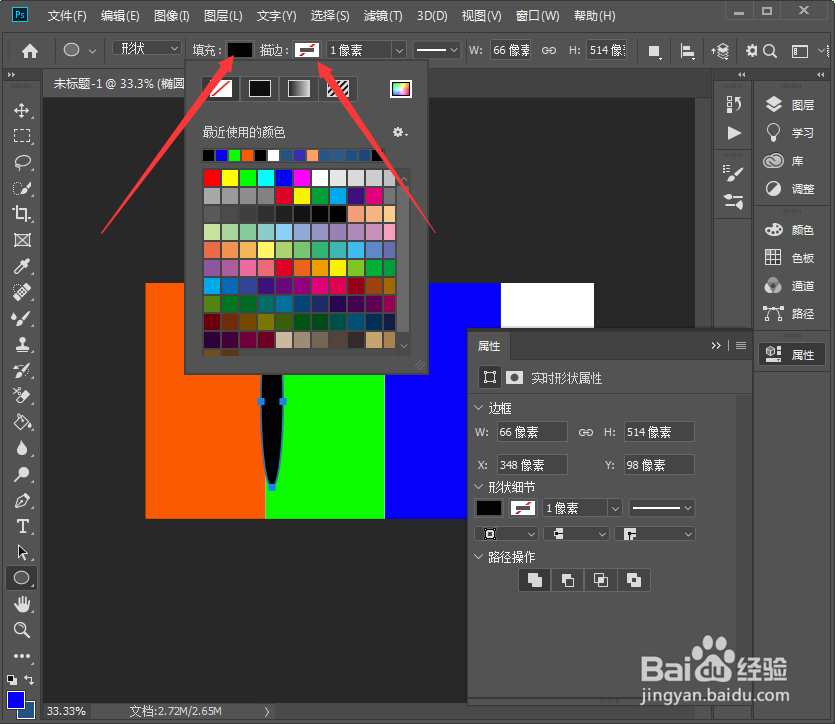Viewport: 835px width, 724px height.
Task: Select the Lasso tool
Action: [x=22, y=162]
